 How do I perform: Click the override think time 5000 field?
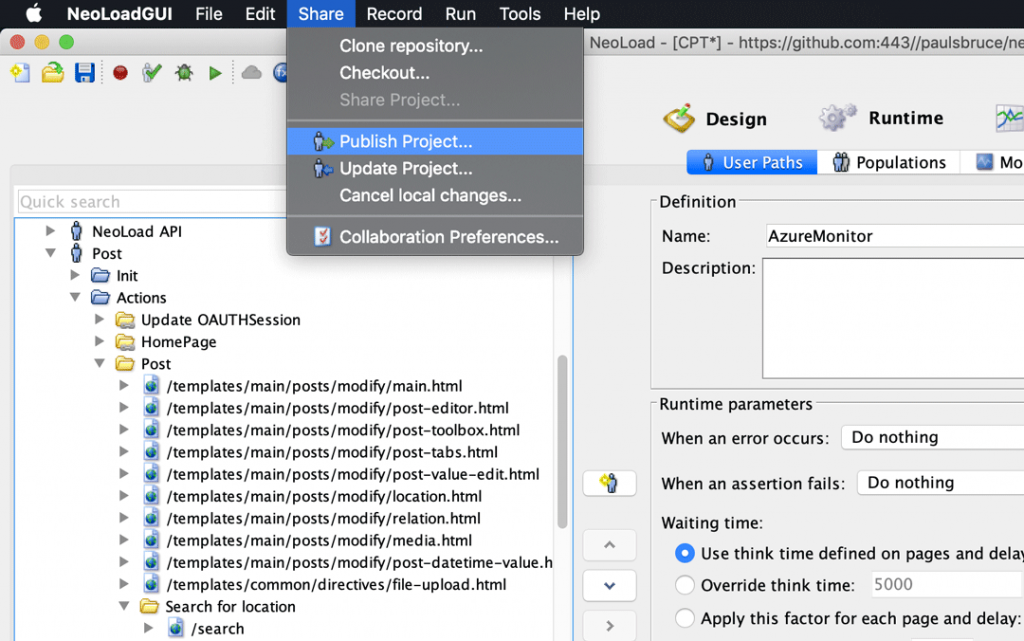(947, 584)
